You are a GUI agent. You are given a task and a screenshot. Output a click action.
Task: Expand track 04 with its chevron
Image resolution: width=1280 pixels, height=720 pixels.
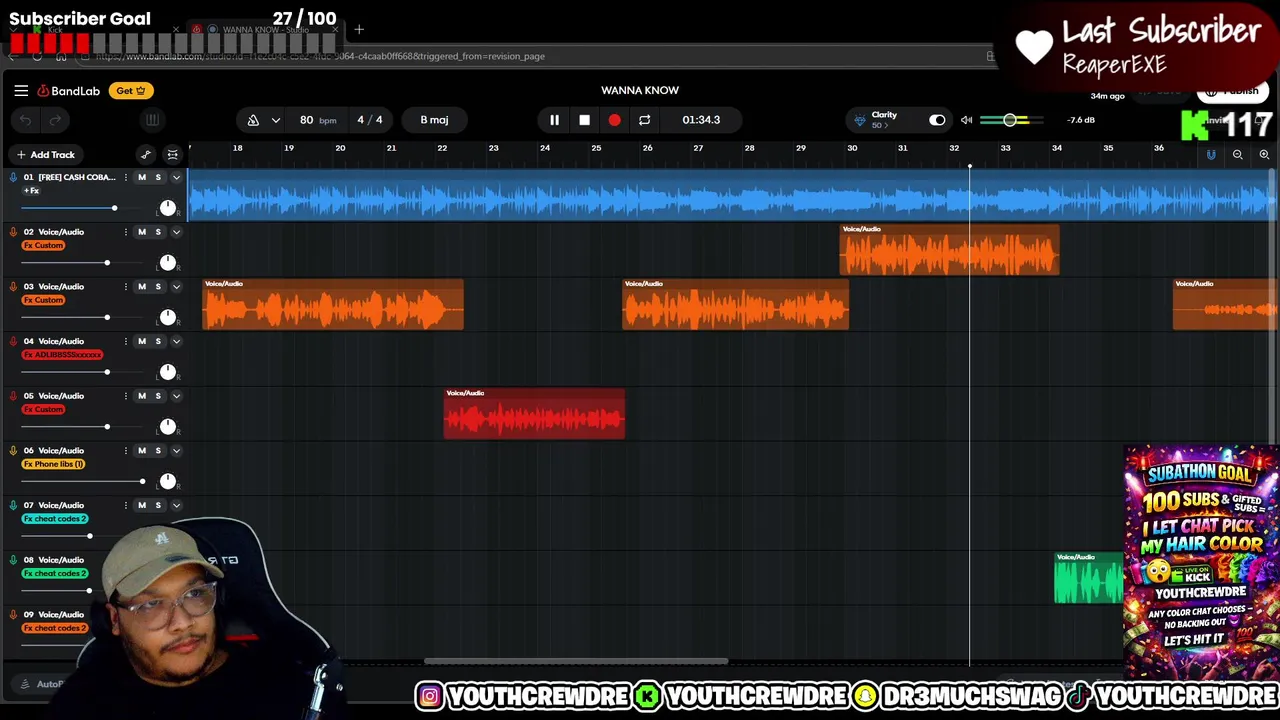tap(176, 341)
